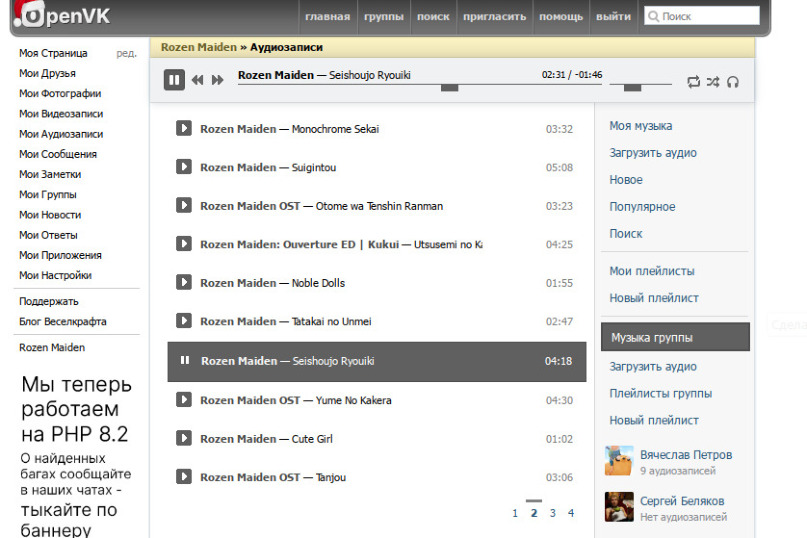Open Мои Друзья

coord(47,73)
